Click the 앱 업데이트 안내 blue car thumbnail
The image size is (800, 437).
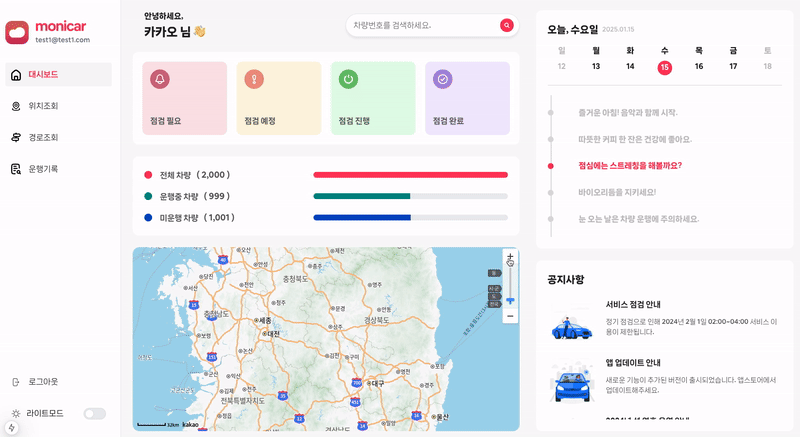point(572,383)
